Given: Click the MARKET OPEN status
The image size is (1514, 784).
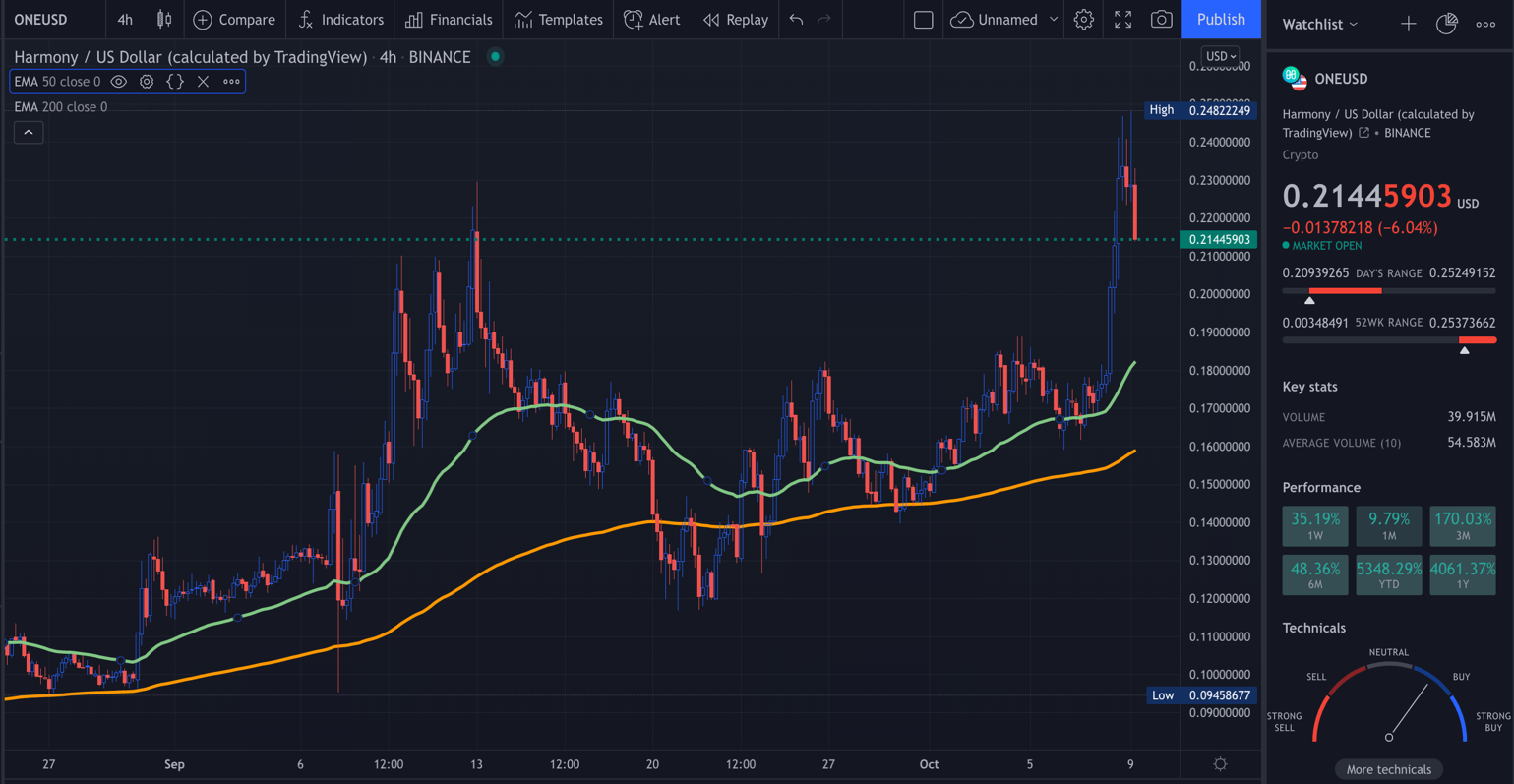Looking at the screenshot, I should (1322, 246).
